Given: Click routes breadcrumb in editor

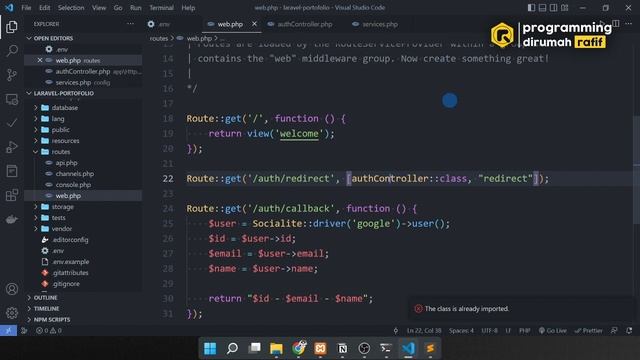Looking at the screenshot, I should 159,38.
